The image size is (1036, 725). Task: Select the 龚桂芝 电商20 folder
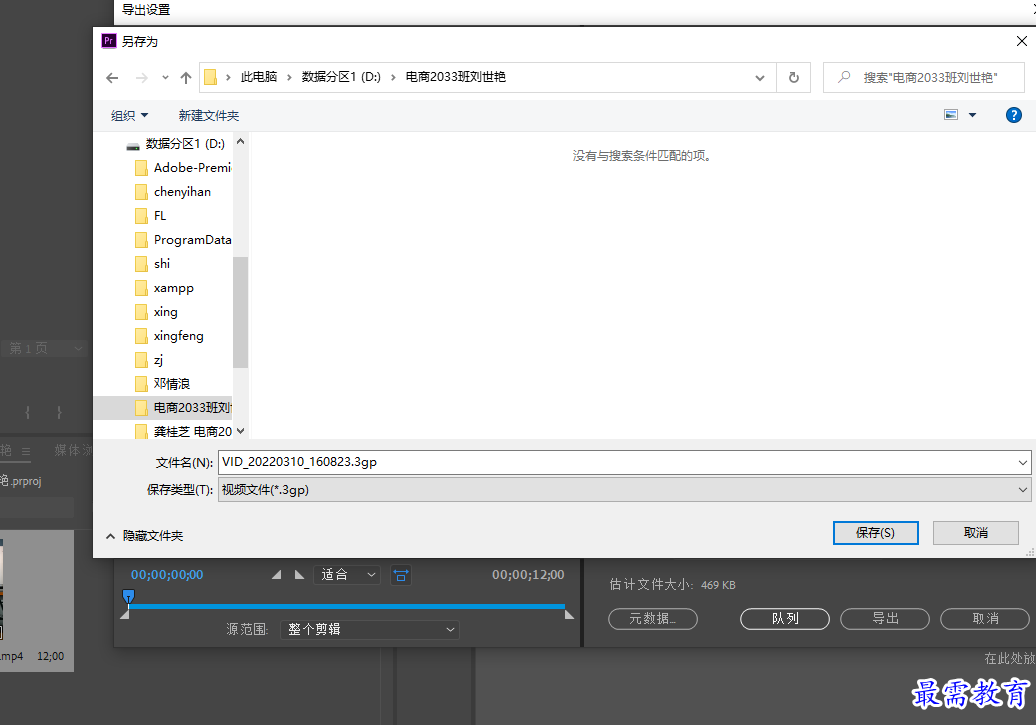(183, 432)
